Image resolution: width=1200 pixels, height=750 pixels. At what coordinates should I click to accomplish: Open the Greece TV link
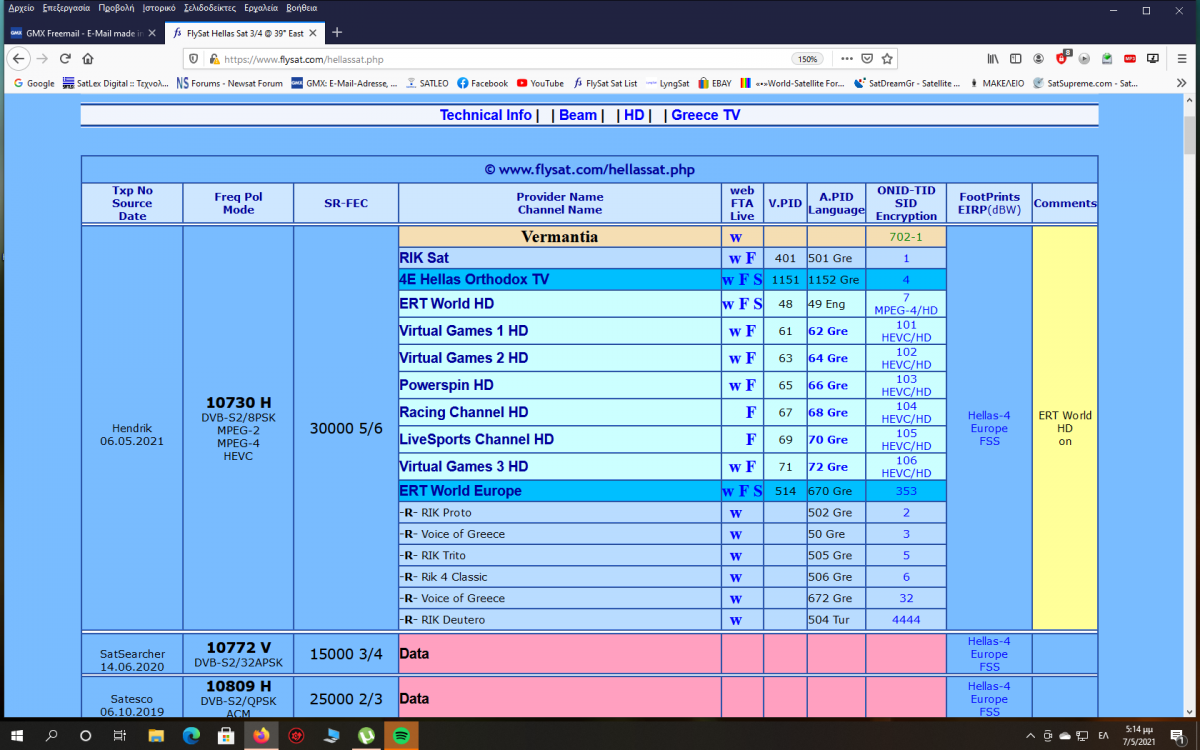706,115
